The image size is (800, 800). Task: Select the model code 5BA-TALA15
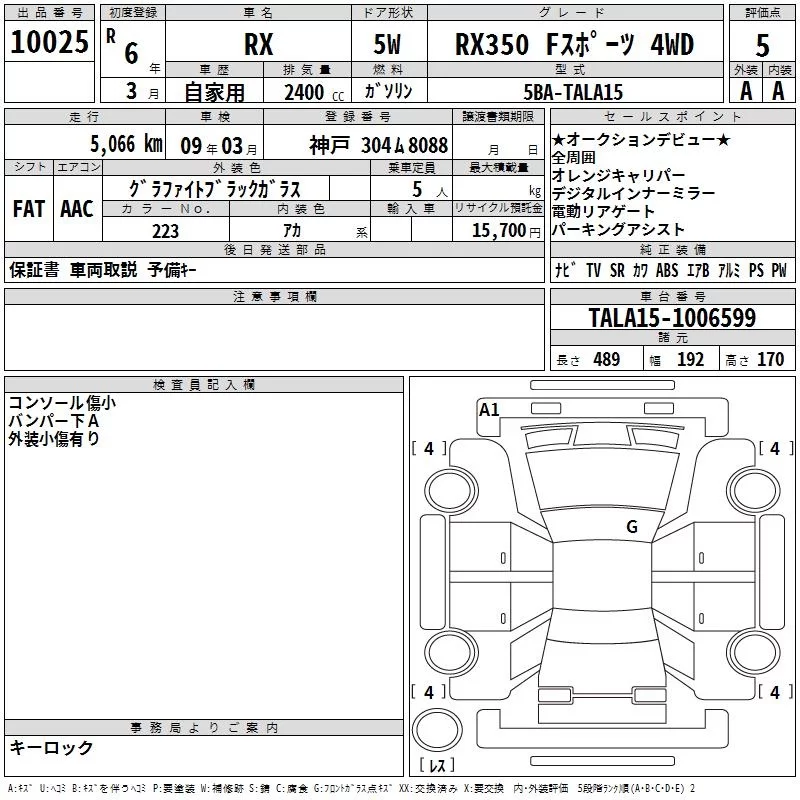(x=573, y=92)
